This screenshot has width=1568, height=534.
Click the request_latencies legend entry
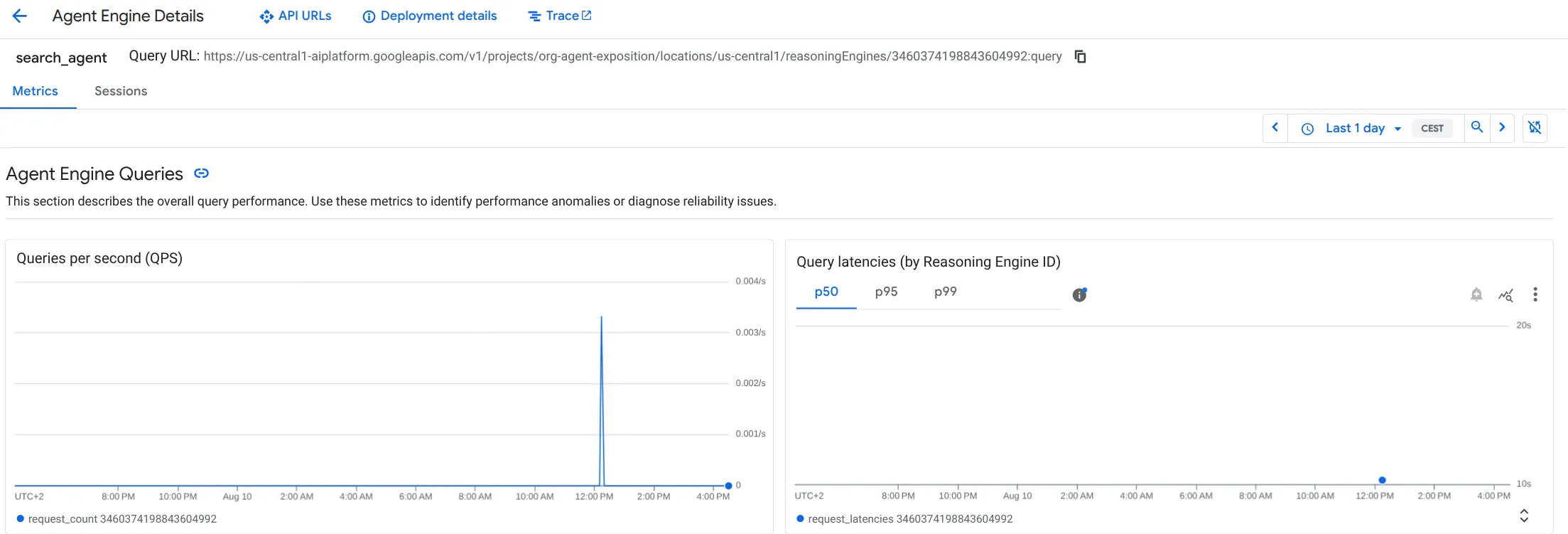pyautogui.click(x=904, y=519)
